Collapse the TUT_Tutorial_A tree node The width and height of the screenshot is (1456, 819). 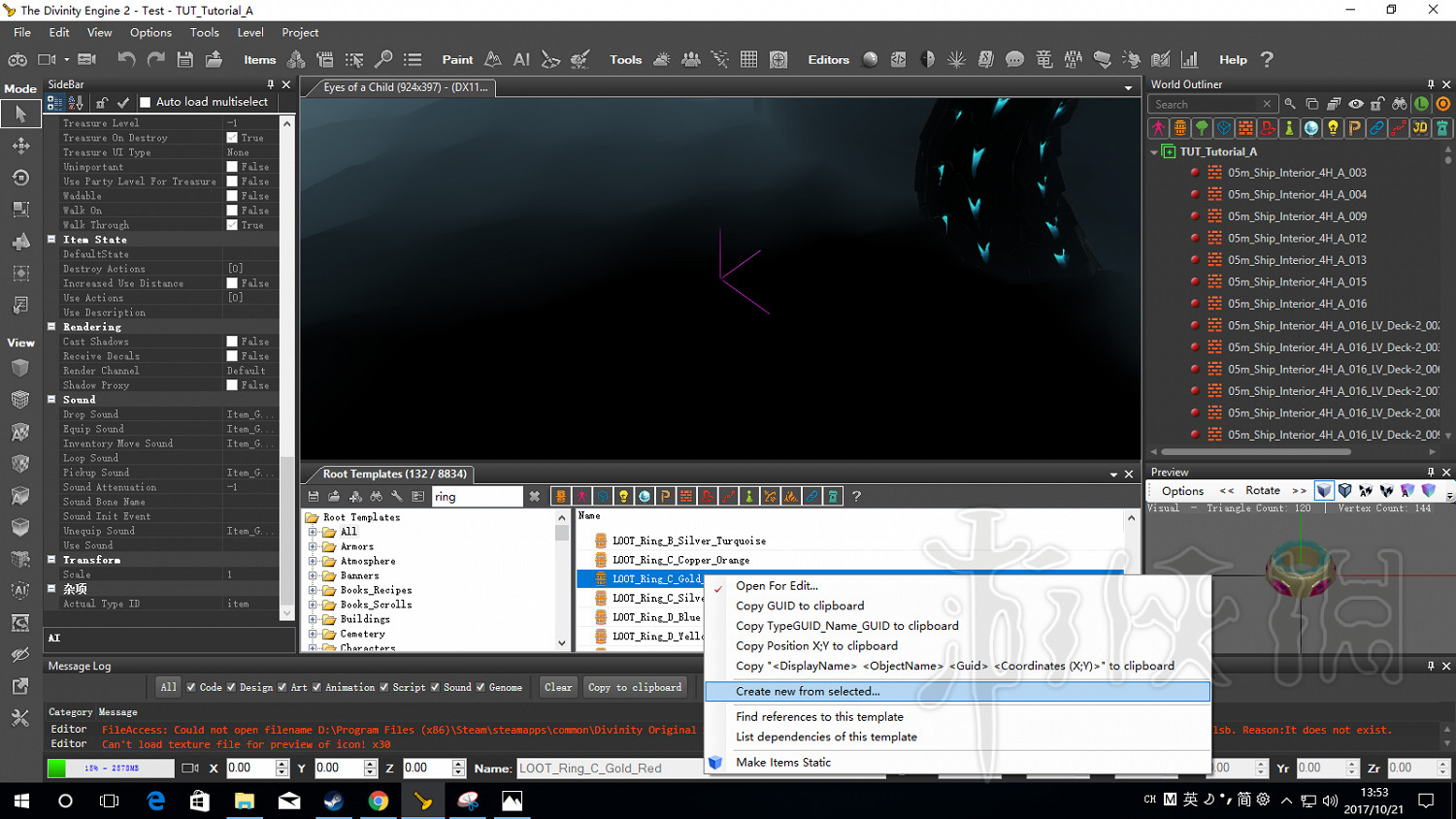(x=1154, y=151)
